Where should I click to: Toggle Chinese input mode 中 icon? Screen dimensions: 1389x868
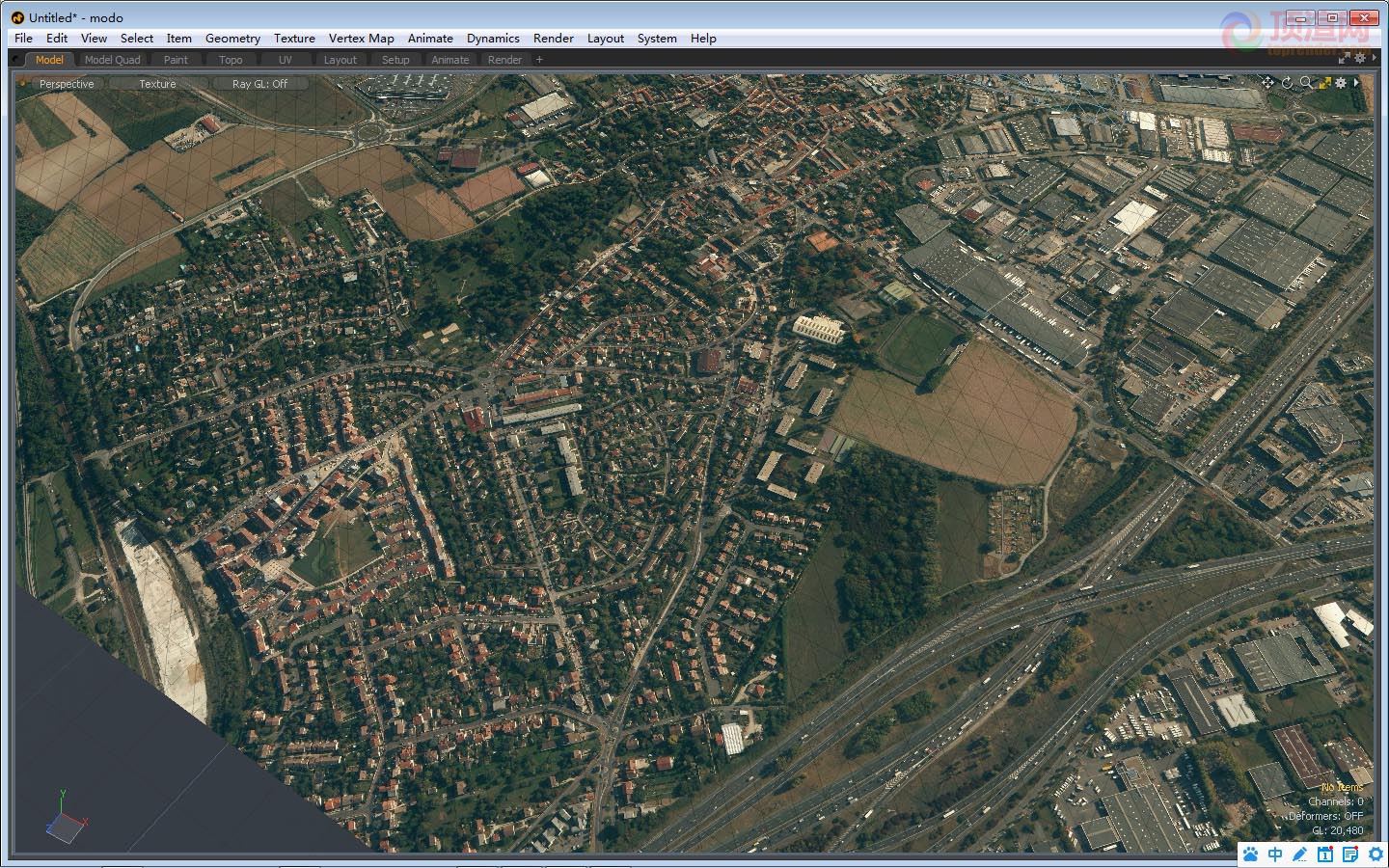point(1275,854)
